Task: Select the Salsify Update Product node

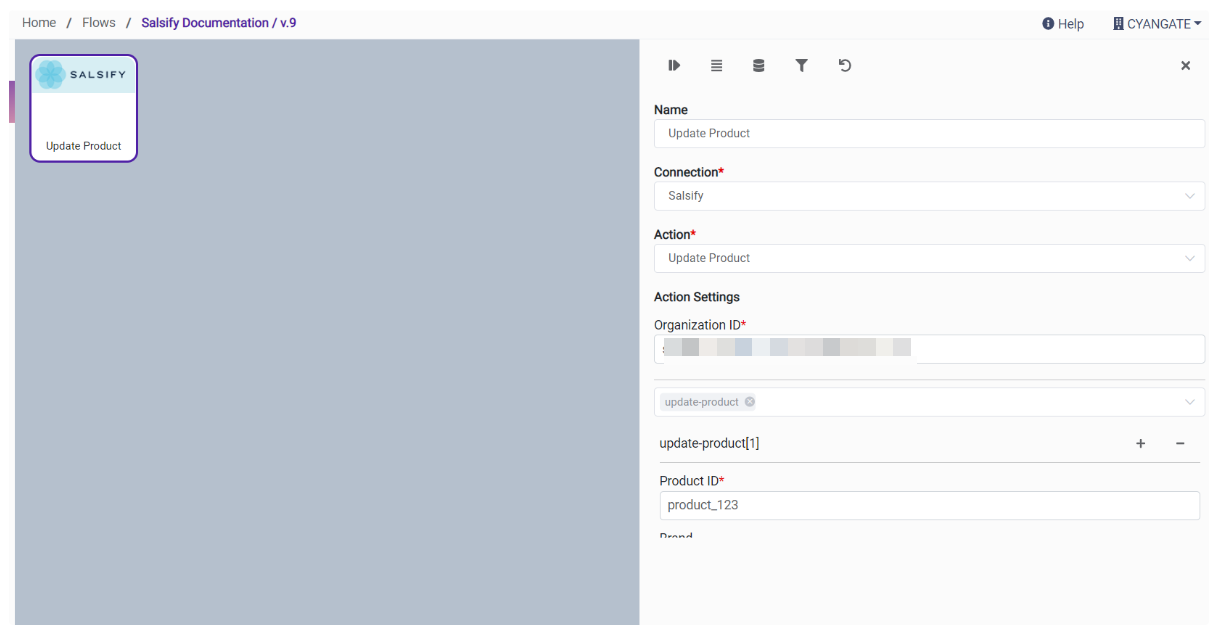Action: (83, 108)
